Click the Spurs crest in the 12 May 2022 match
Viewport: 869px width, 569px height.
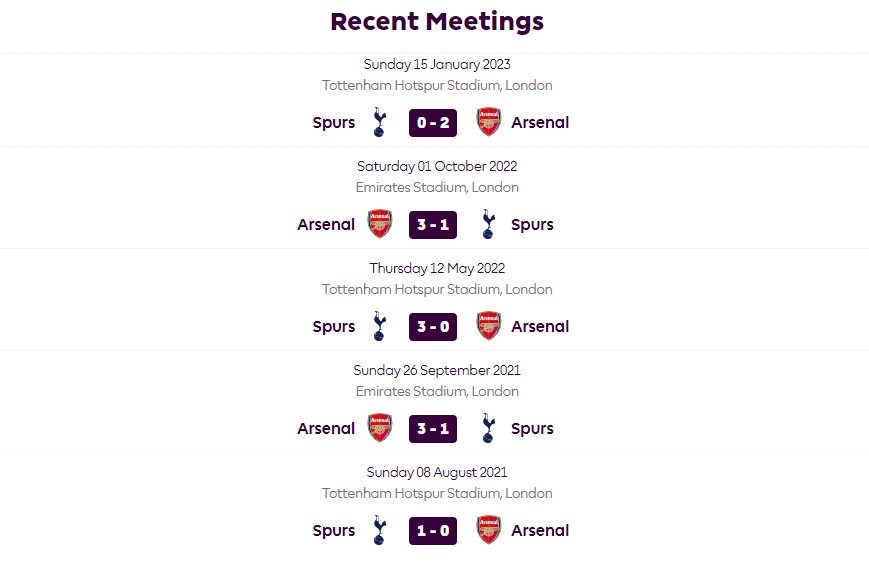coord(380,326)
